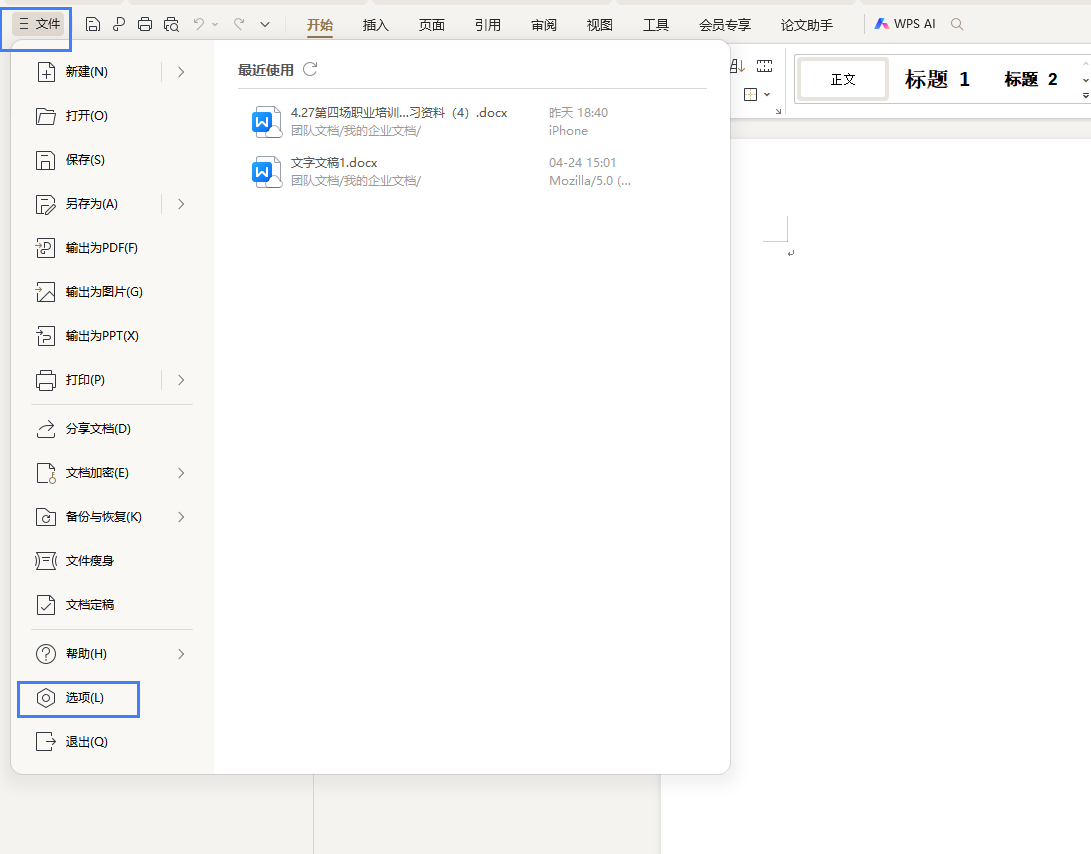Apply the 正文 style
The height and width of the screenshot is (854, 1091).
coord(843,79)
